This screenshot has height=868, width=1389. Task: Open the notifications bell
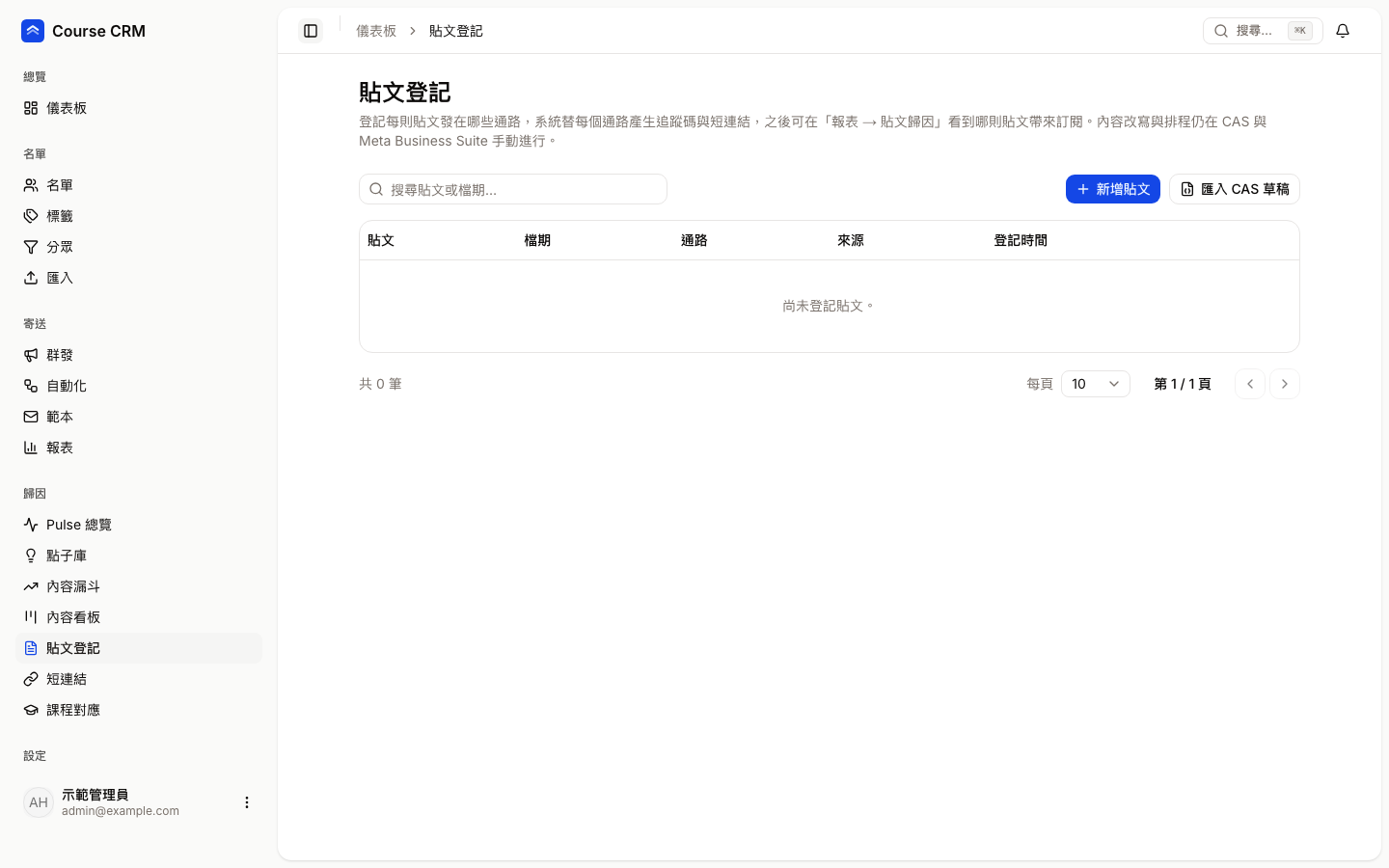[x=1343, y=31]
